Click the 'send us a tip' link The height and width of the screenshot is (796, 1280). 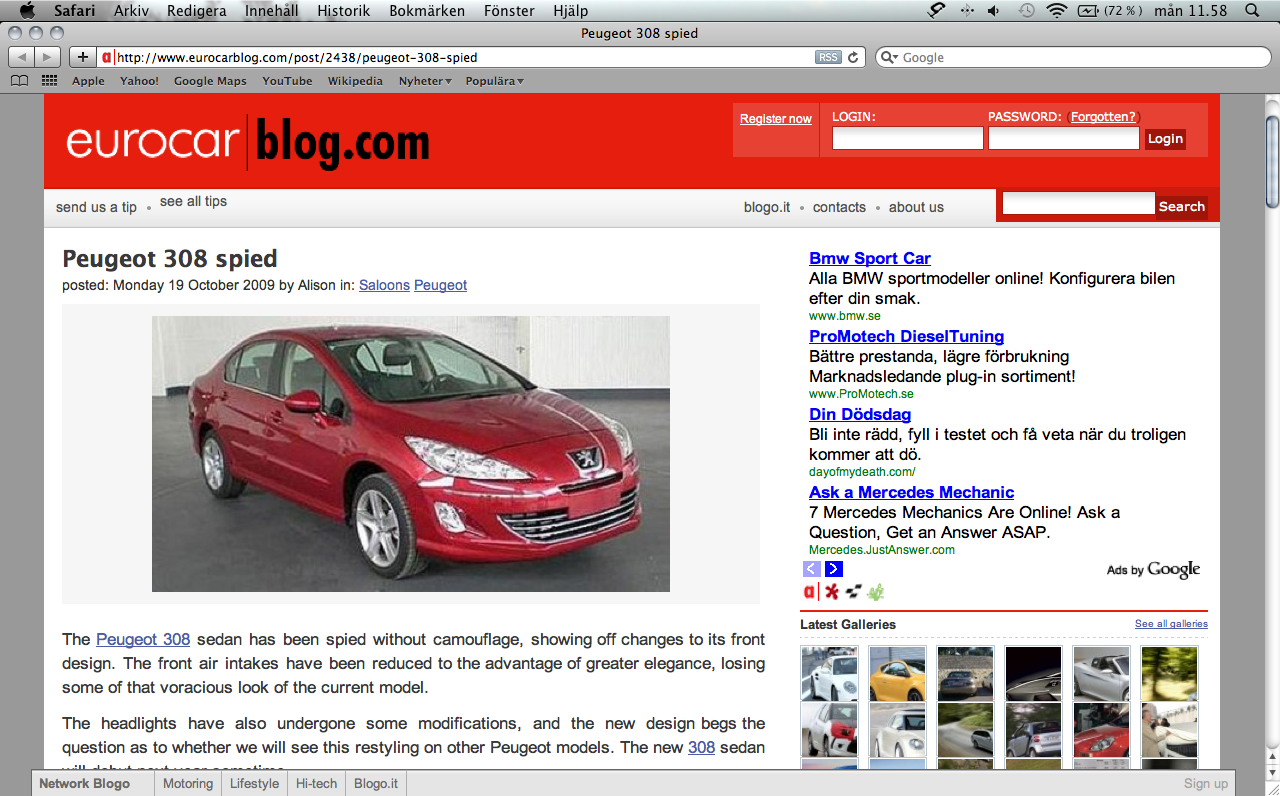click(96, 207)
